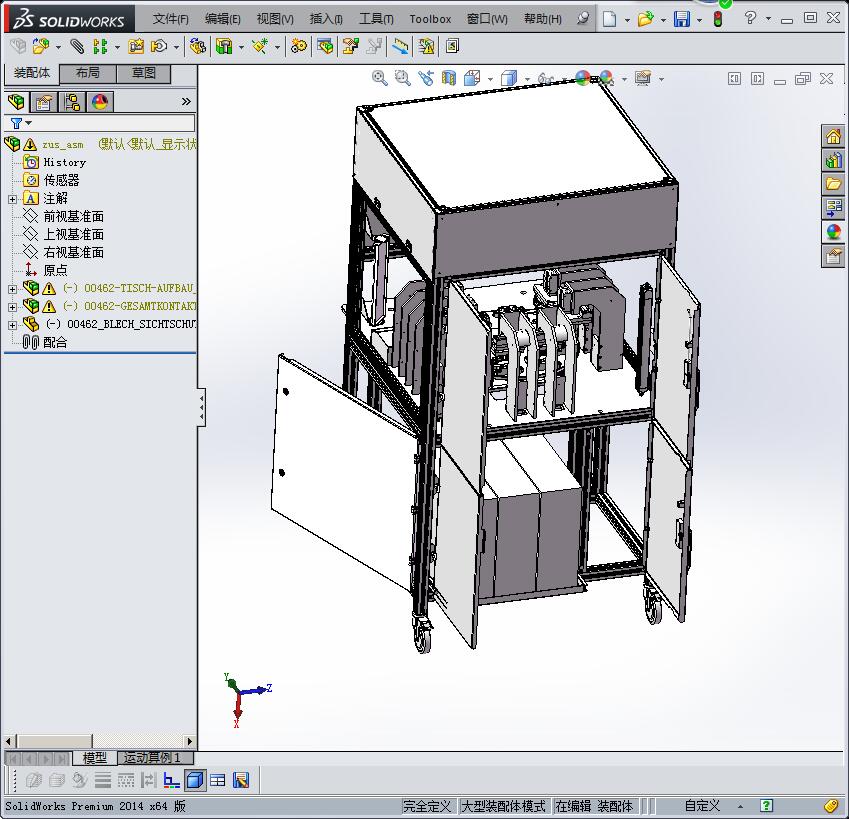Open the 视图(V) View menu
Viewport: 849px width, 819px height.
coord(275,19)
